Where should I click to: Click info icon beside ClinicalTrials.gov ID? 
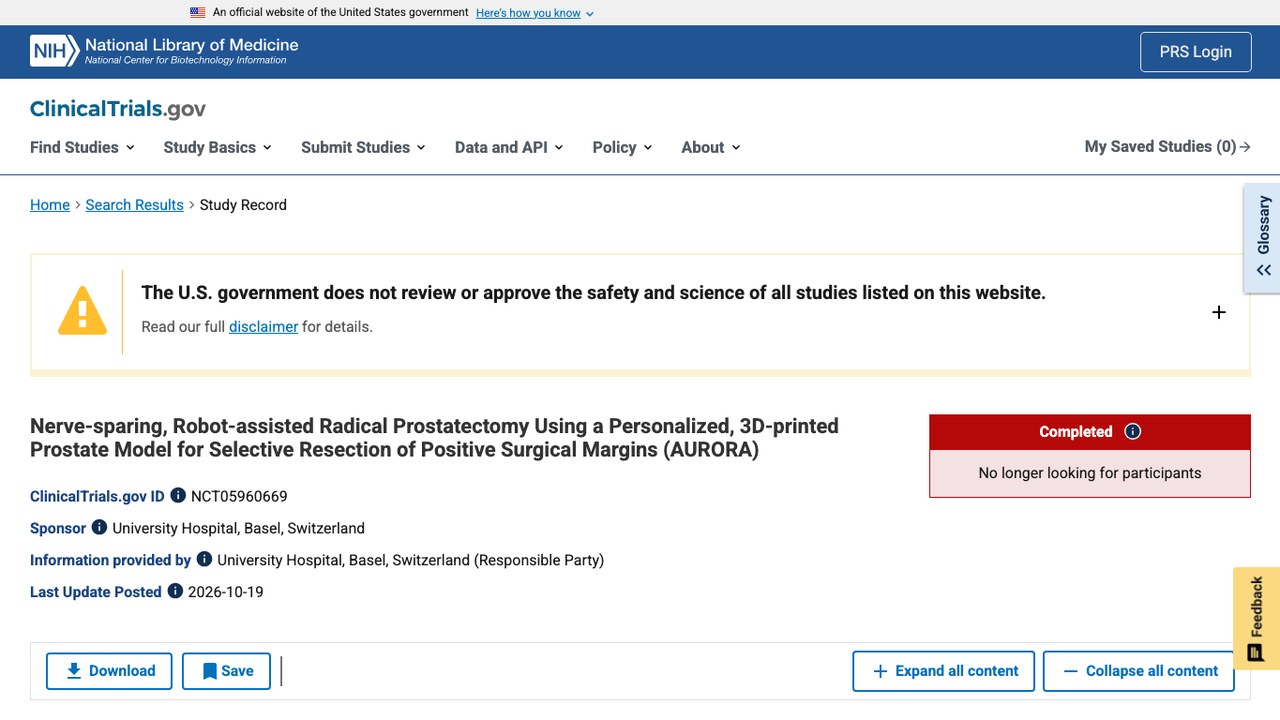[178, 495]
